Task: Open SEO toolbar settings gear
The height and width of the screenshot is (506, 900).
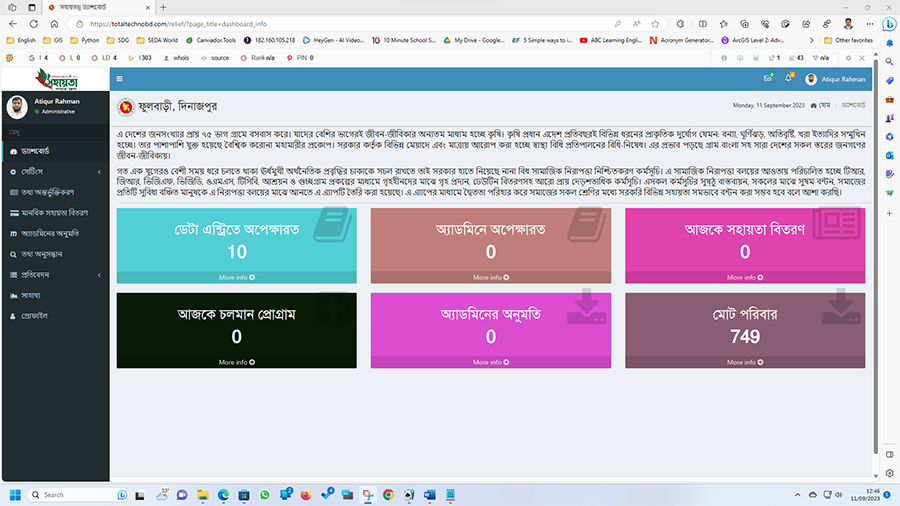Action: (848, 58)
